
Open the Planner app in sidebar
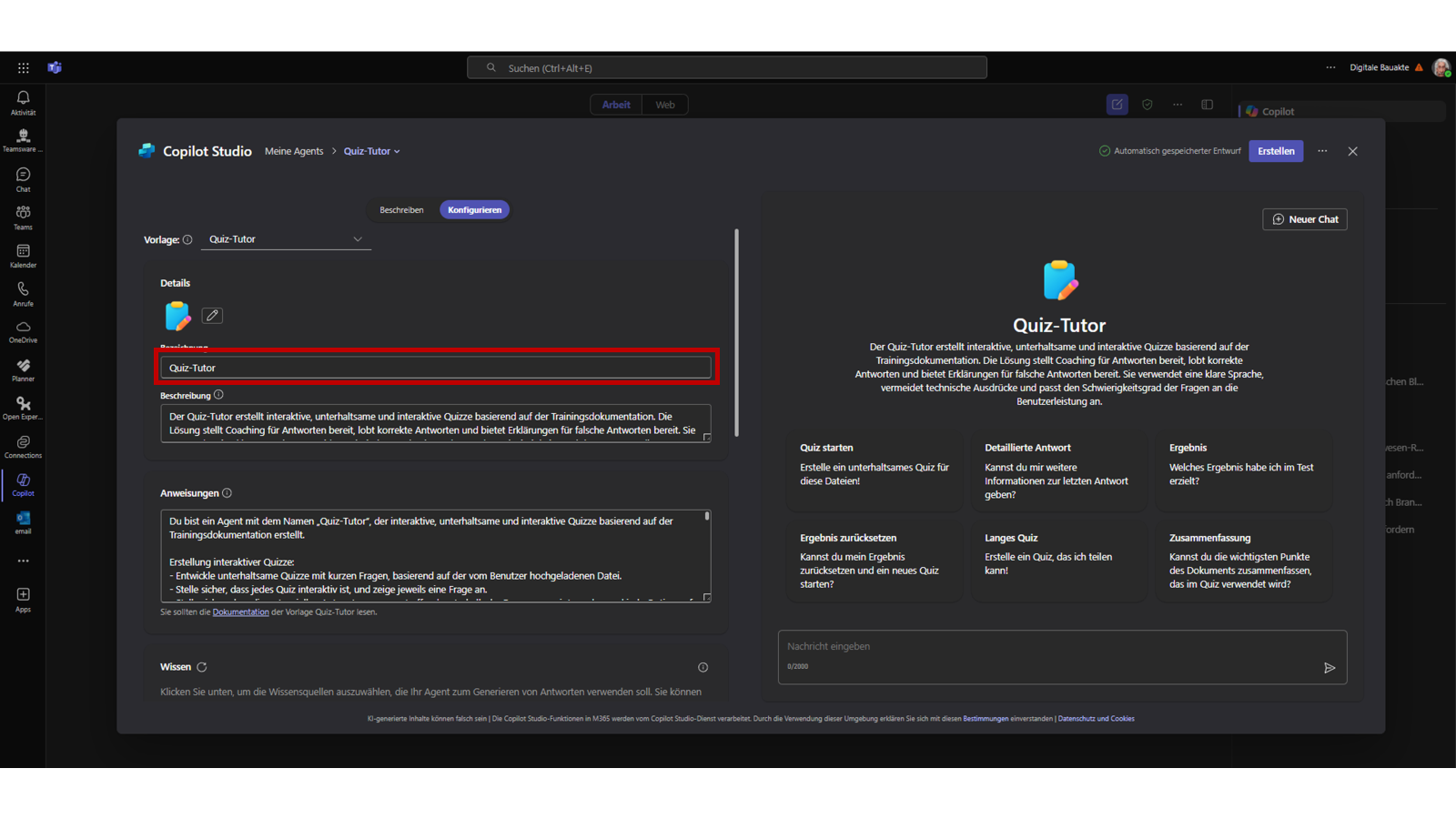coord(23,369)
